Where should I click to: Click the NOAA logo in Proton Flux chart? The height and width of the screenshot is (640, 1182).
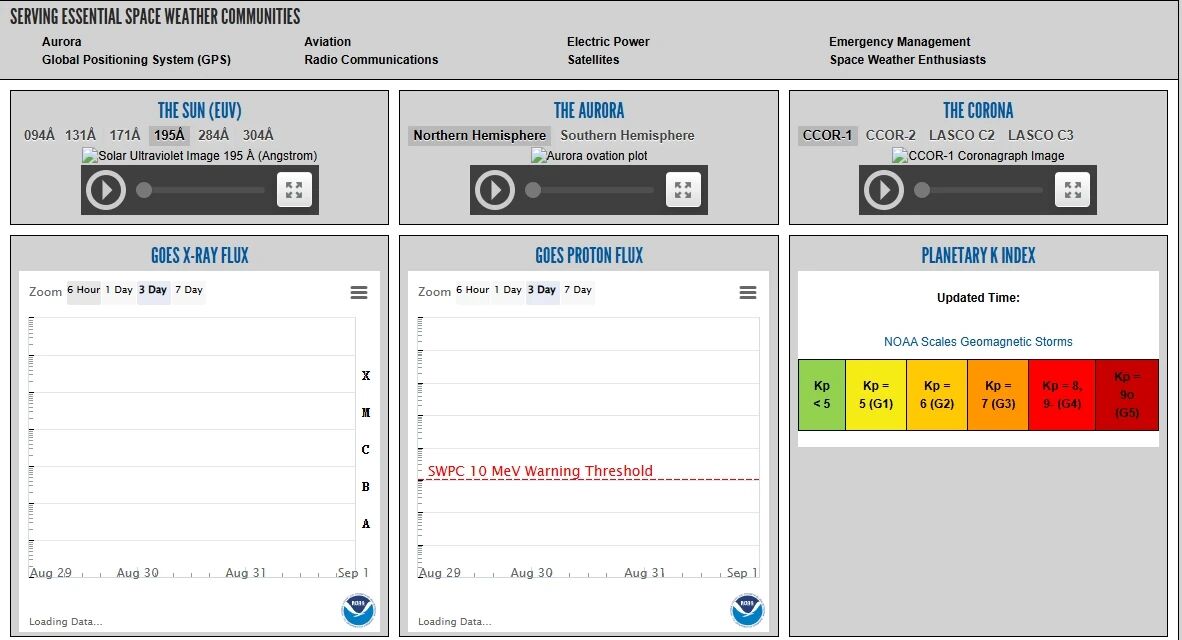tap(747, 610)
